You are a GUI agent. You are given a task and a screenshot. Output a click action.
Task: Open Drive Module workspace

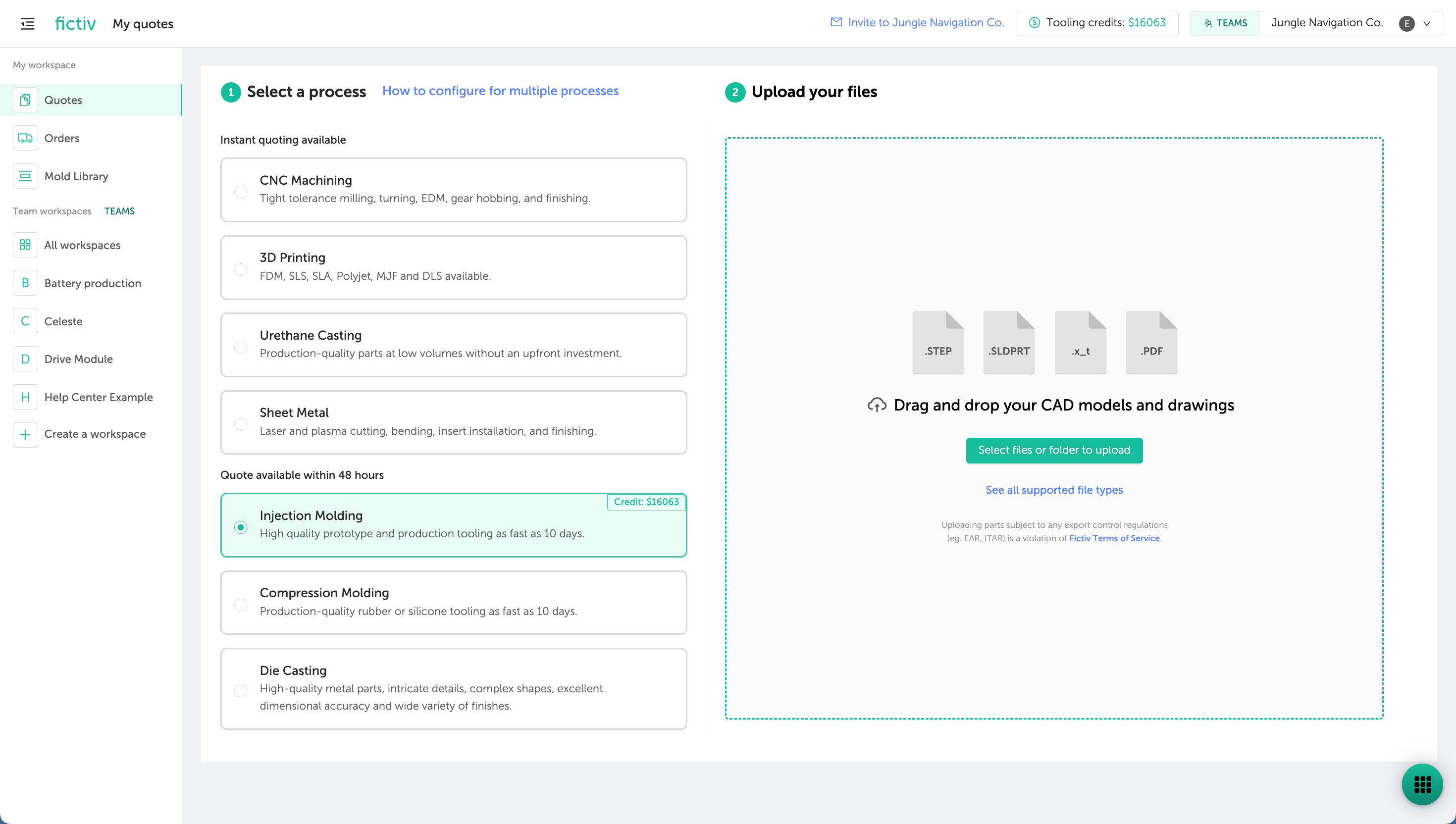coord(78,359)
